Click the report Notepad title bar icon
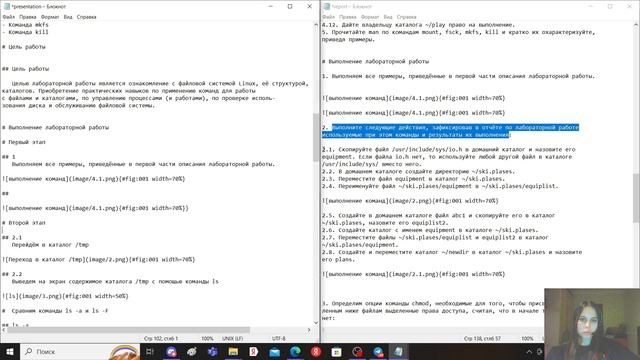 327,7
